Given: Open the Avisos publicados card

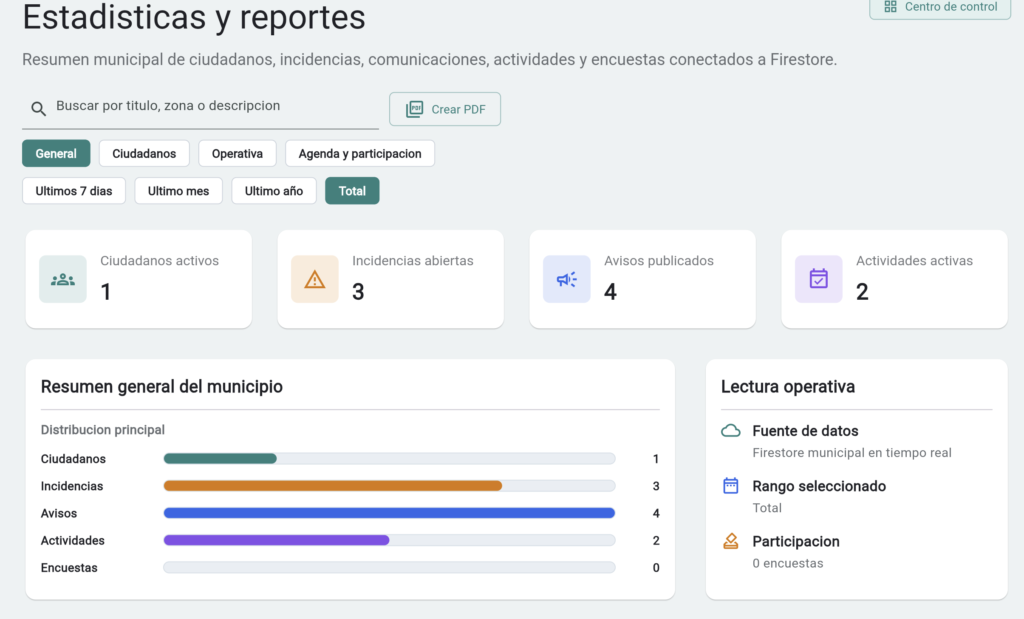Looking at the screenshot, I should point(643,279).
